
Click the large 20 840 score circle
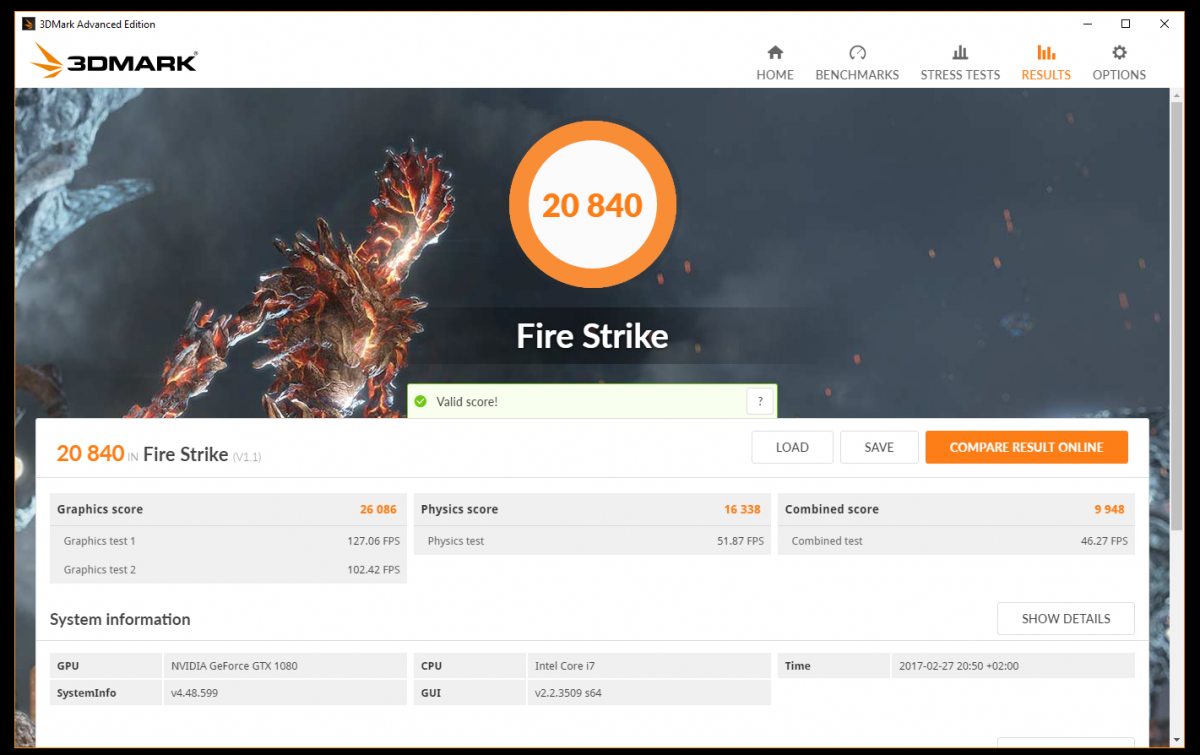point(593,204)
